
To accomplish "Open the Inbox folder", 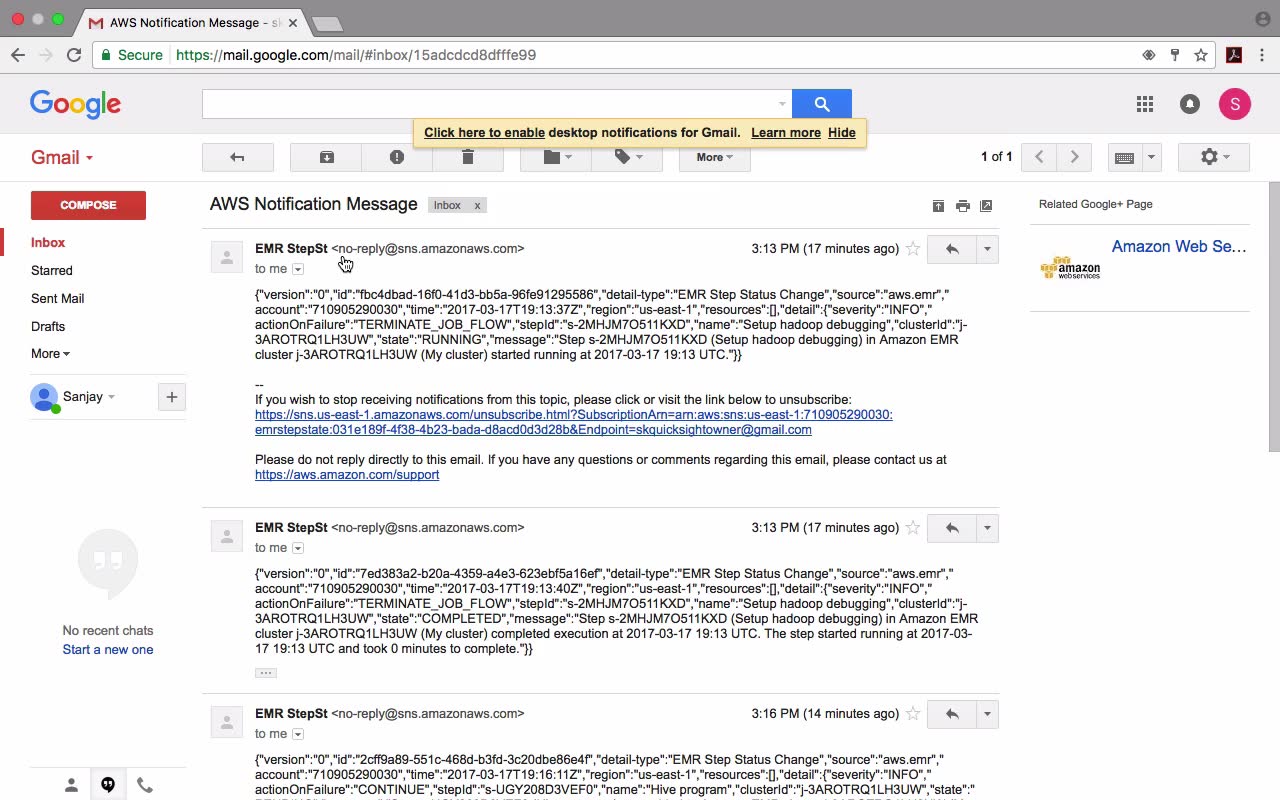I will (48, 242).
